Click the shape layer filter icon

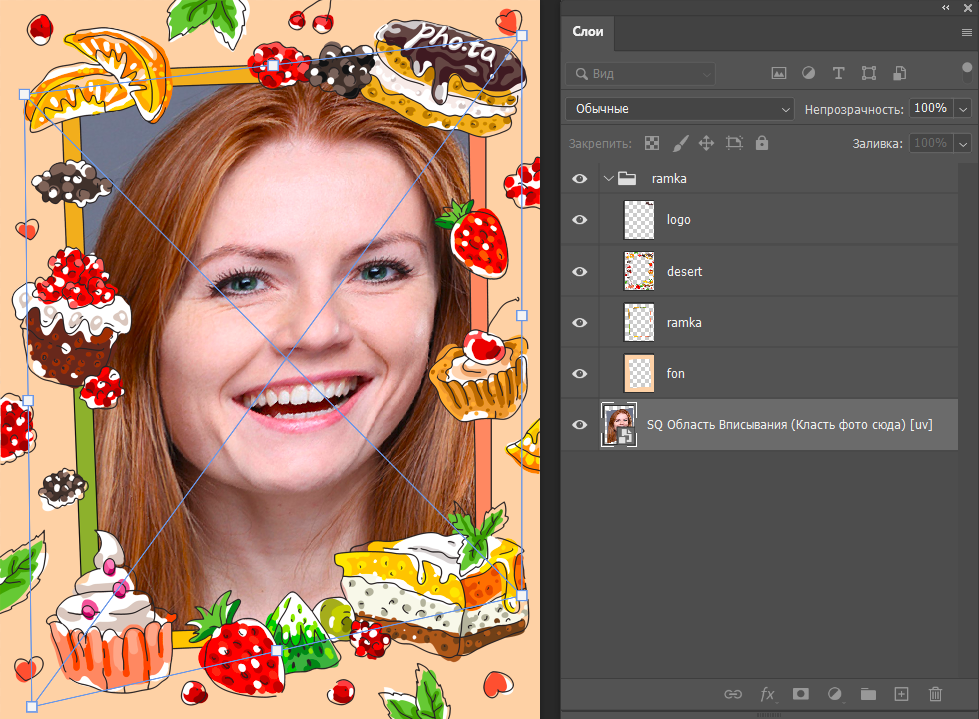[x=868, y=73]
